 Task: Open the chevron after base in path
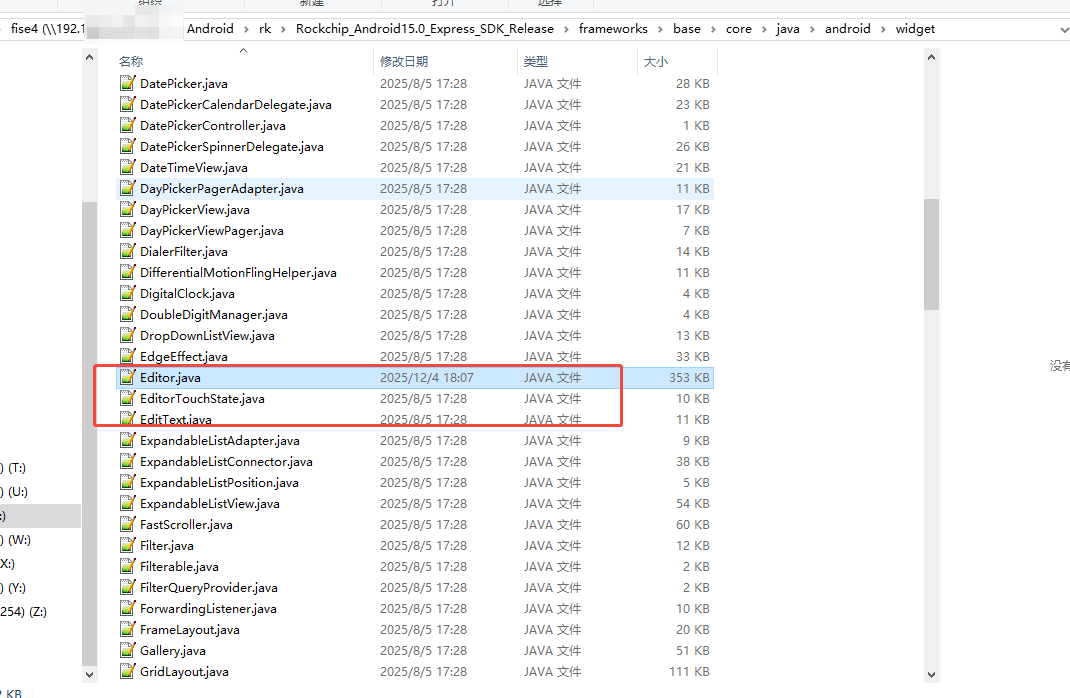coord(713,29)
